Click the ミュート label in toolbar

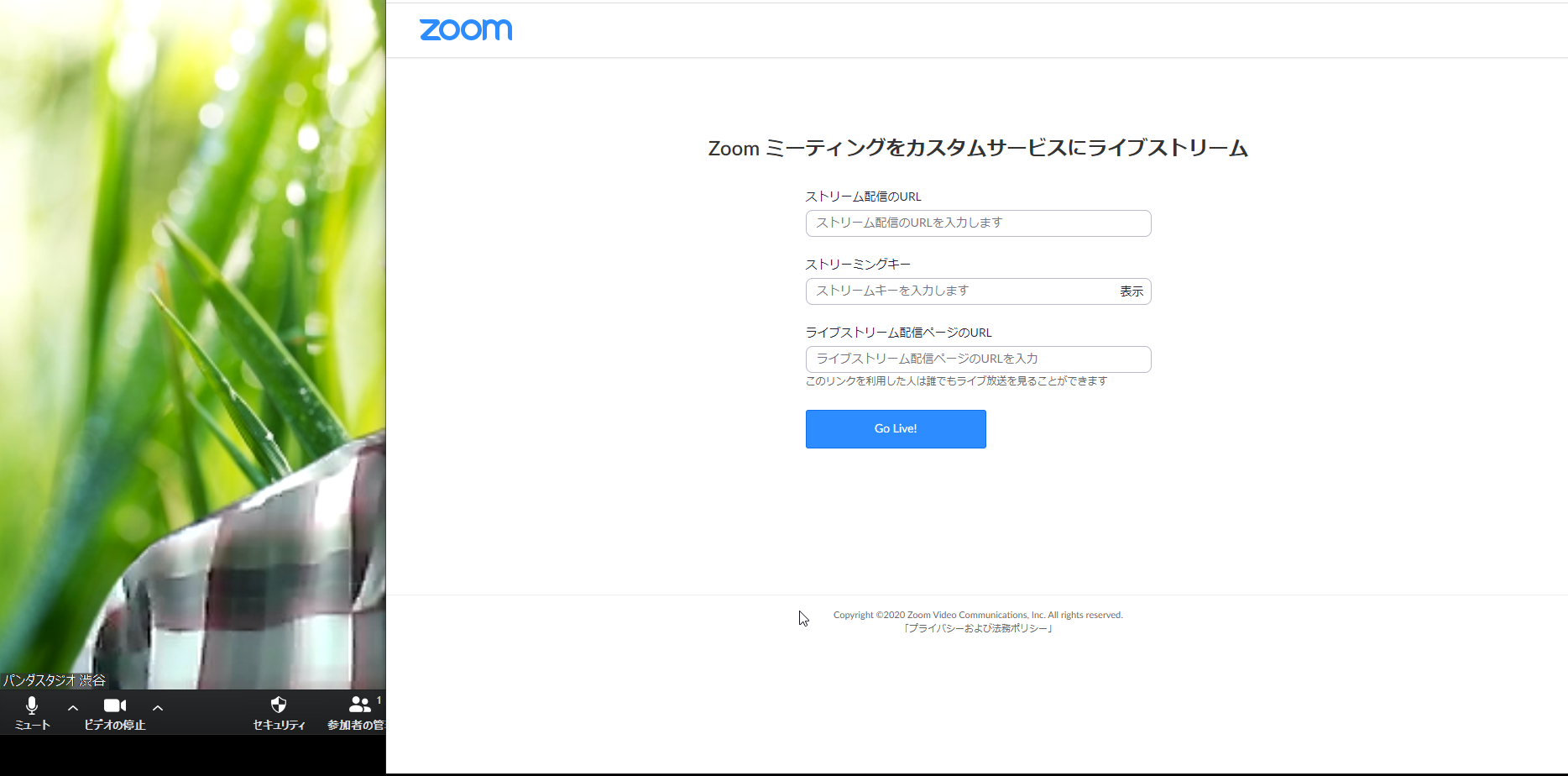point(33,725)
